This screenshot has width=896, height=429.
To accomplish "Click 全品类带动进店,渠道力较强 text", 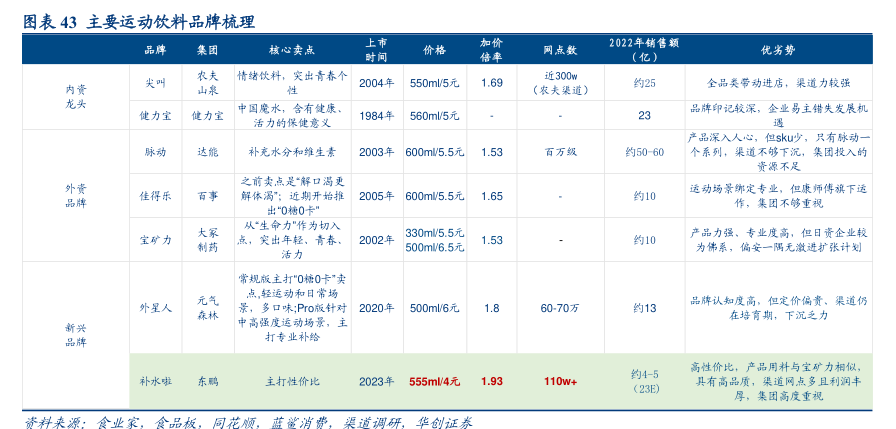I will click(x=778, y=83).
